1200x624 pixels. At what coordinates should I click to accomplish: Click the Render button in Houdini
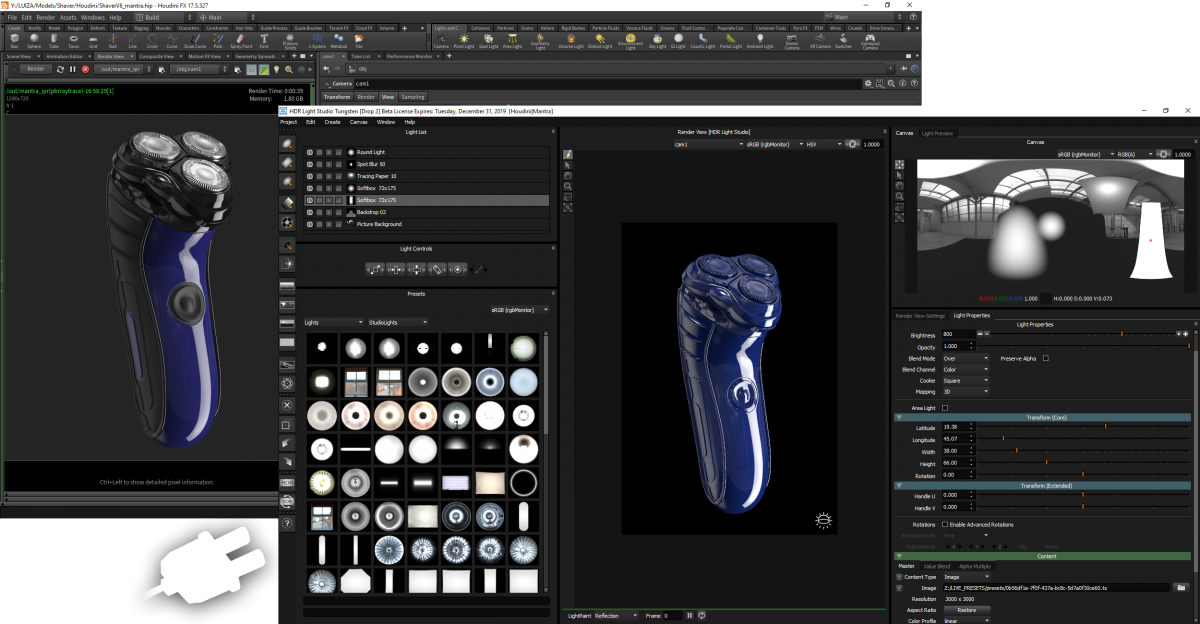coord(37,68)
